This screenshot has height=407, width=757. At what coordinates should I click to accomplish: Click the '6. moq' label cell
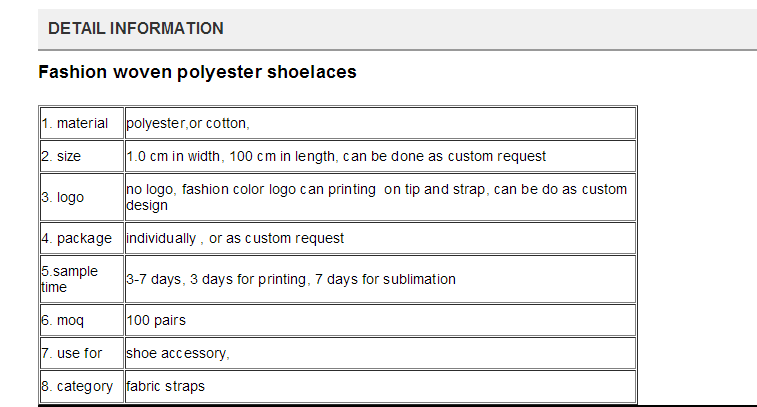coord(82,321)
